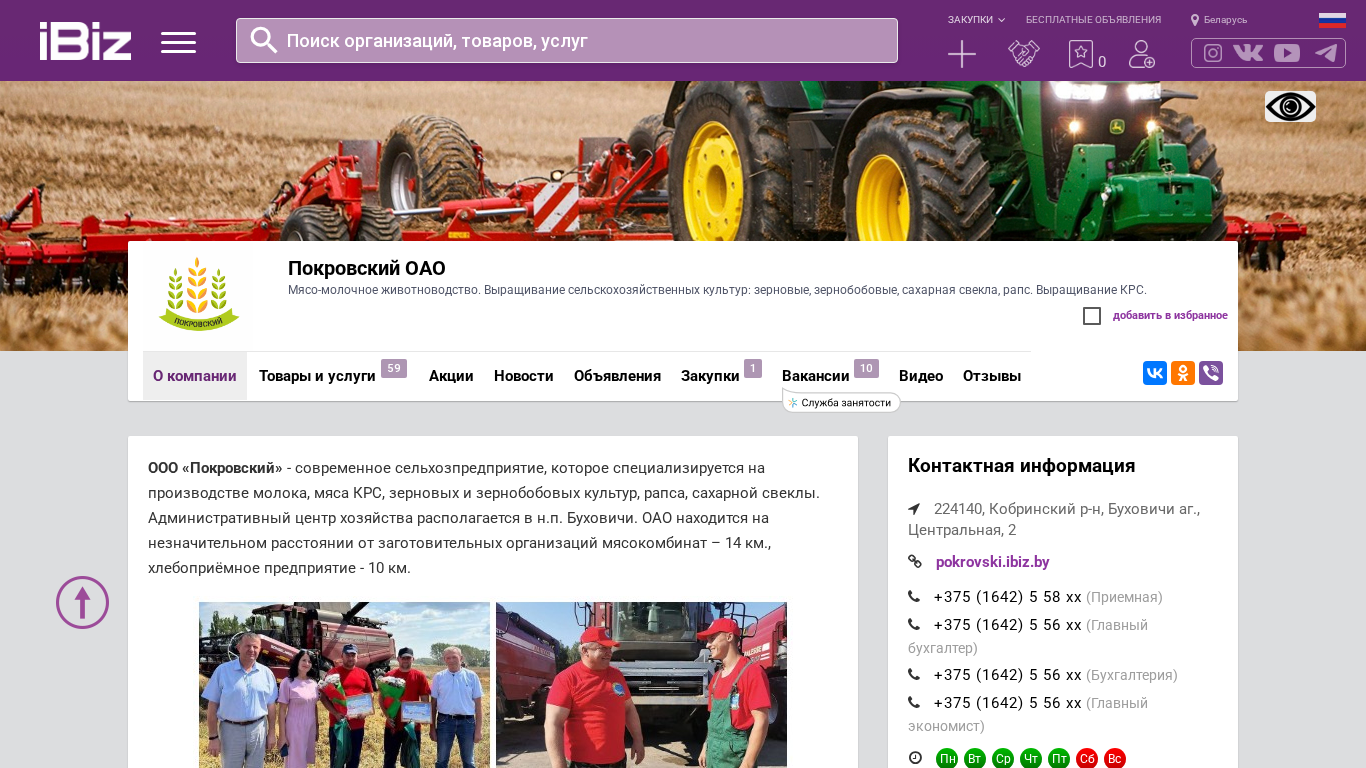The width and height of the screenshot is (1366, 768).
Task: Click the plus add icon in header
Action: click(962, 54)
